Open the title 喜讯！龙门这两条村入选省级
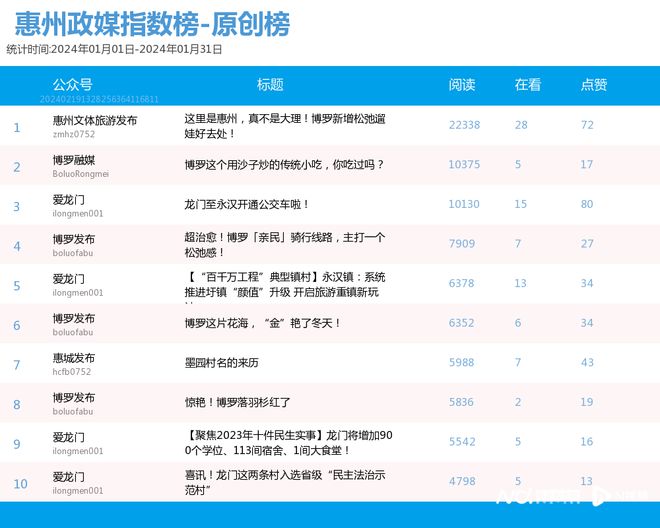Screen dimensions: 660x528 (285, 483)
